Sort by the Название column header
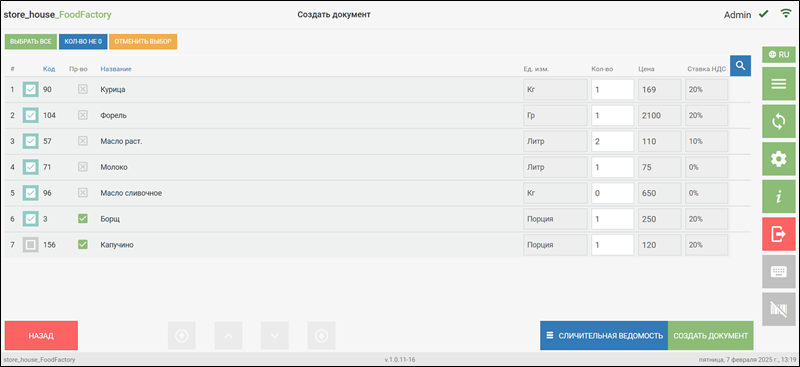Screen dimensions: 800x367 click(116, 69)
